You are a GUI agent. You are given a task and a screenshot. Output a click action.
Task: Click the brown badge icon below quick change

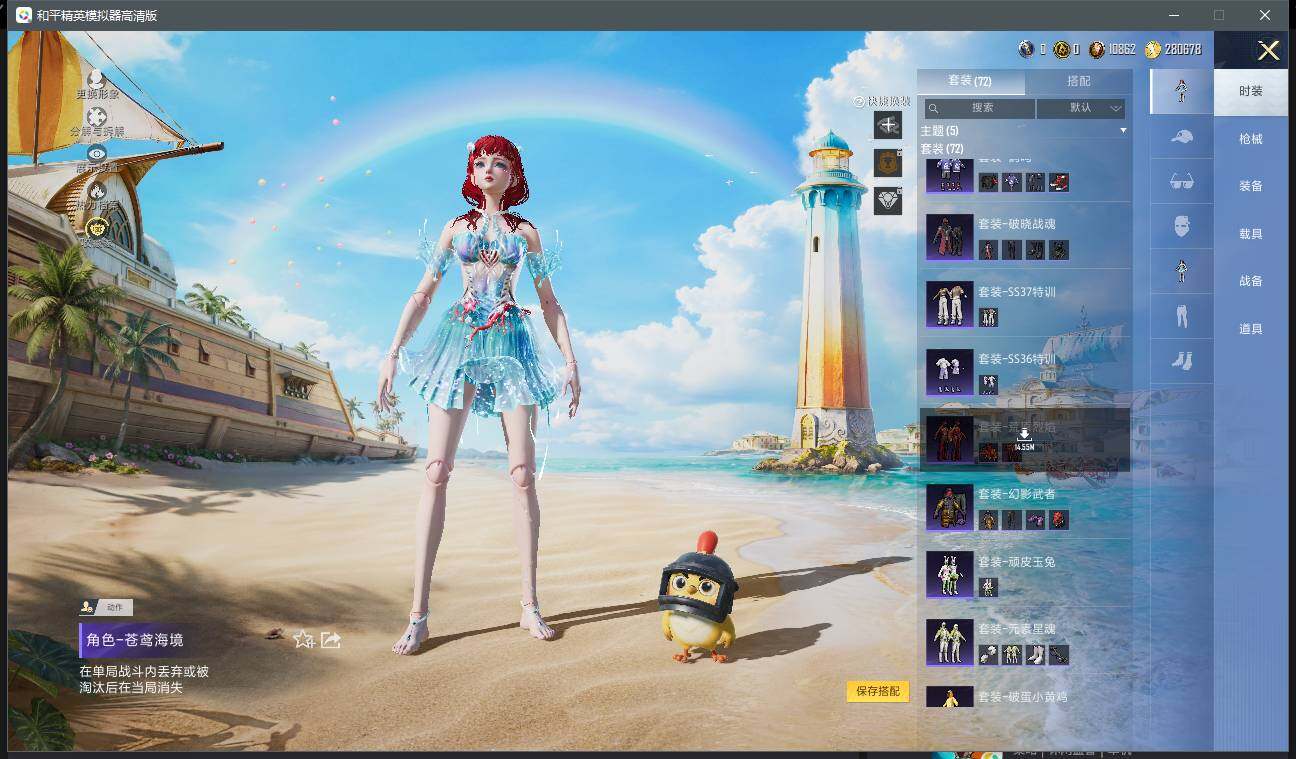[x=888, y=162]
